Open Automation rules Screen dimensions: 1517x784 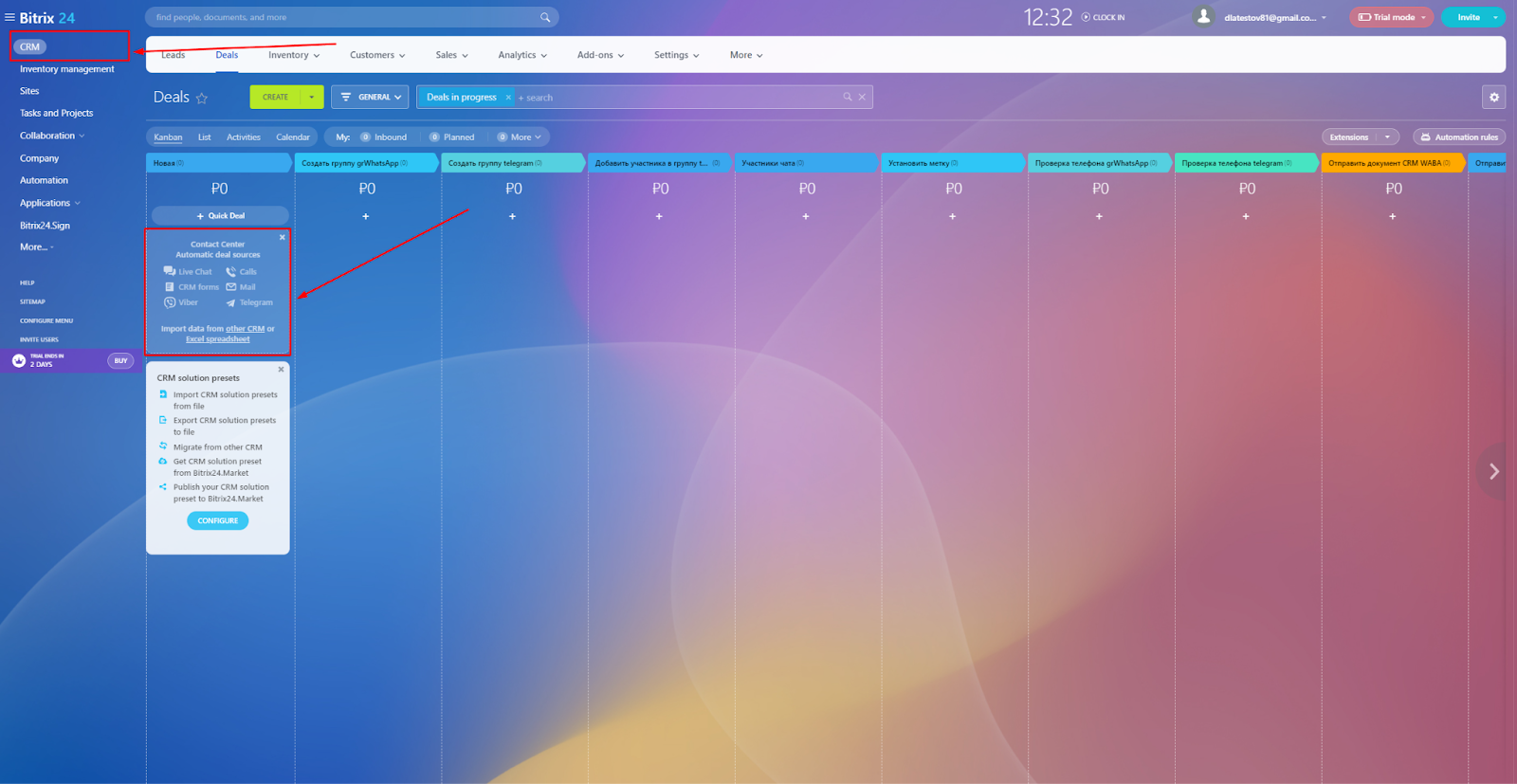point(1459,137)
